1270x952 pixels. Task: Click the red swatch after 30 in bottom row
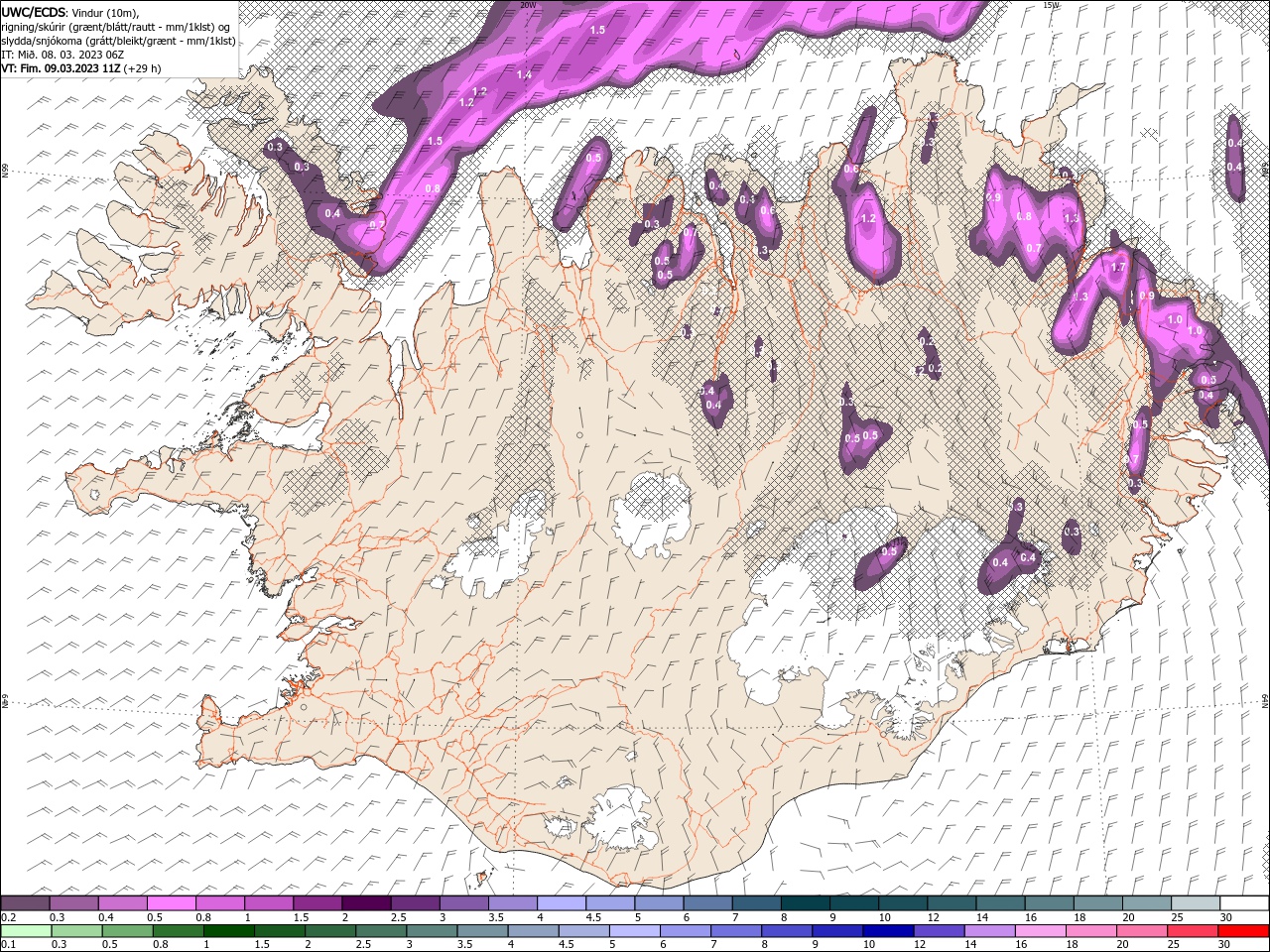(x=1241, y=930)
